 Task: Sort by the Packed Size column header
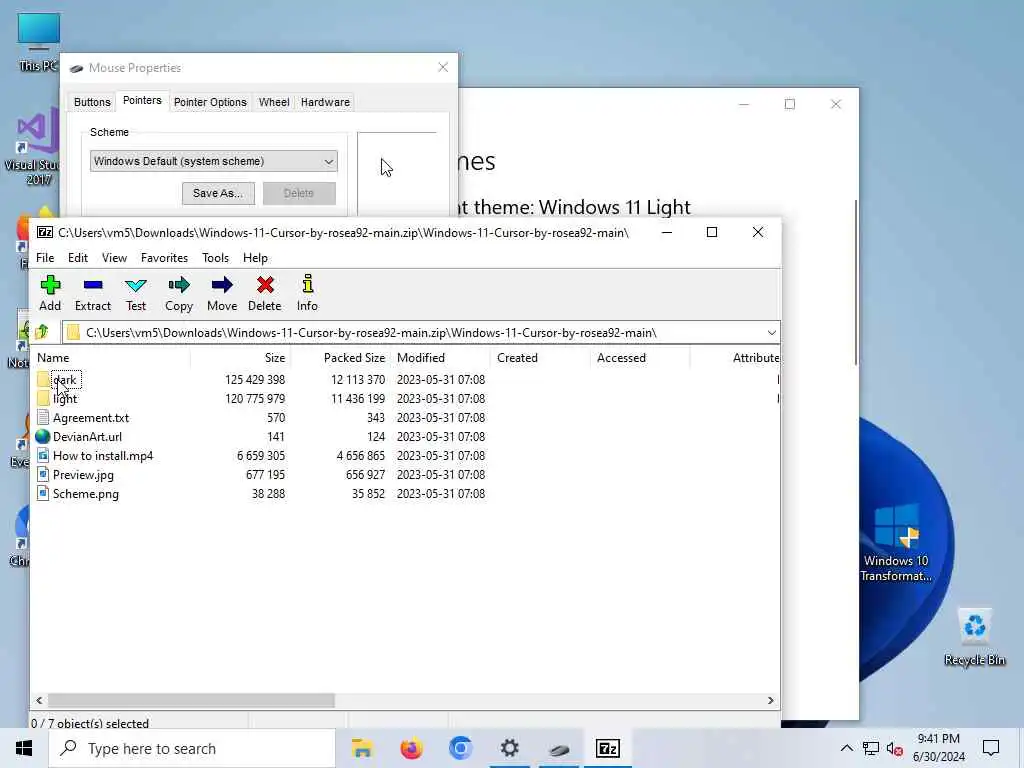(340, 358)
